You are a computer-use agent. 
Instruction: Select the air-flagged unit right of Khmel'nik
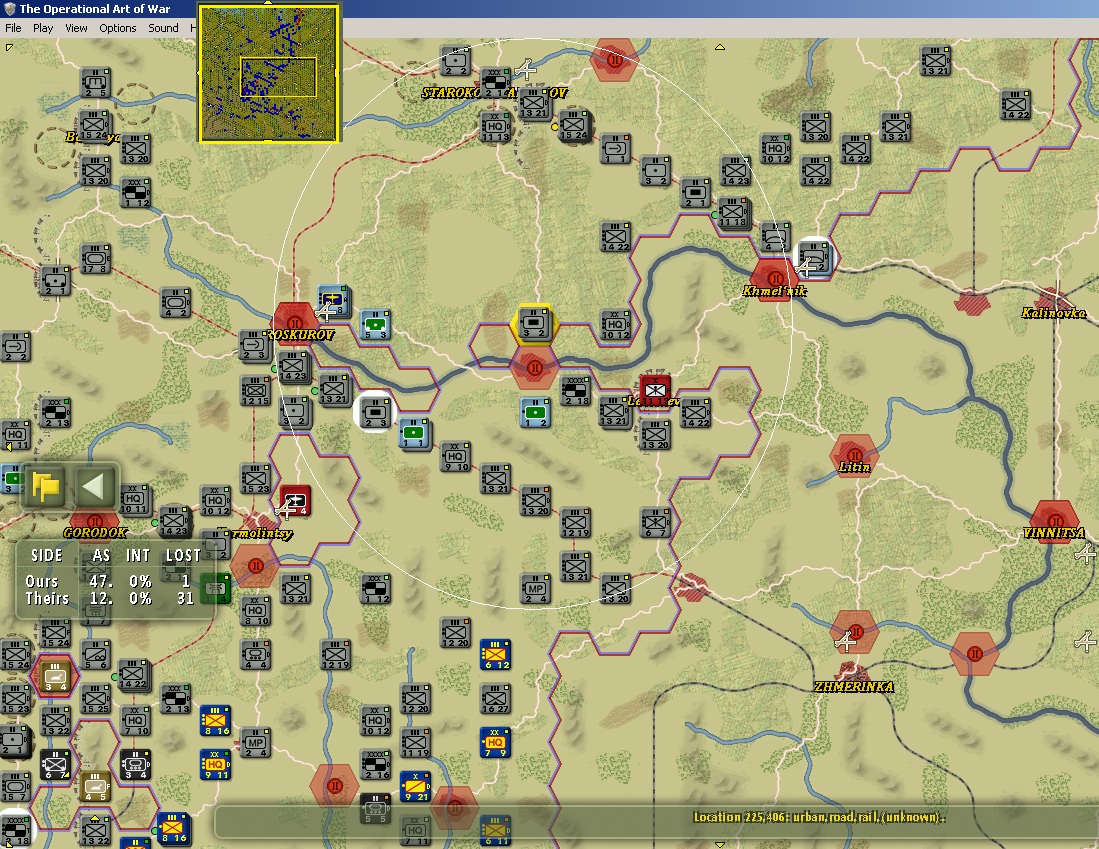(814, 258)
